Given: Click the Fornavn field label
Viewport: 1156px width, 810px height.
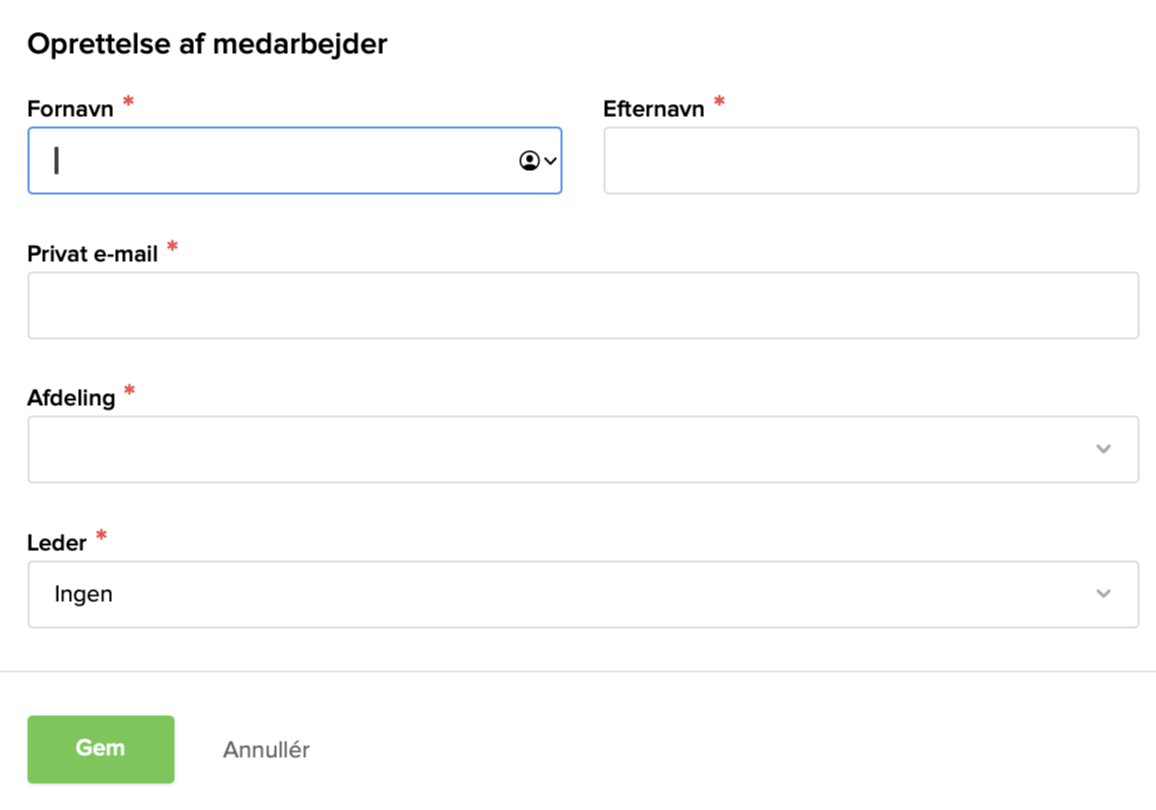Looking at the screenshot, I should click(x=70, y=109).
